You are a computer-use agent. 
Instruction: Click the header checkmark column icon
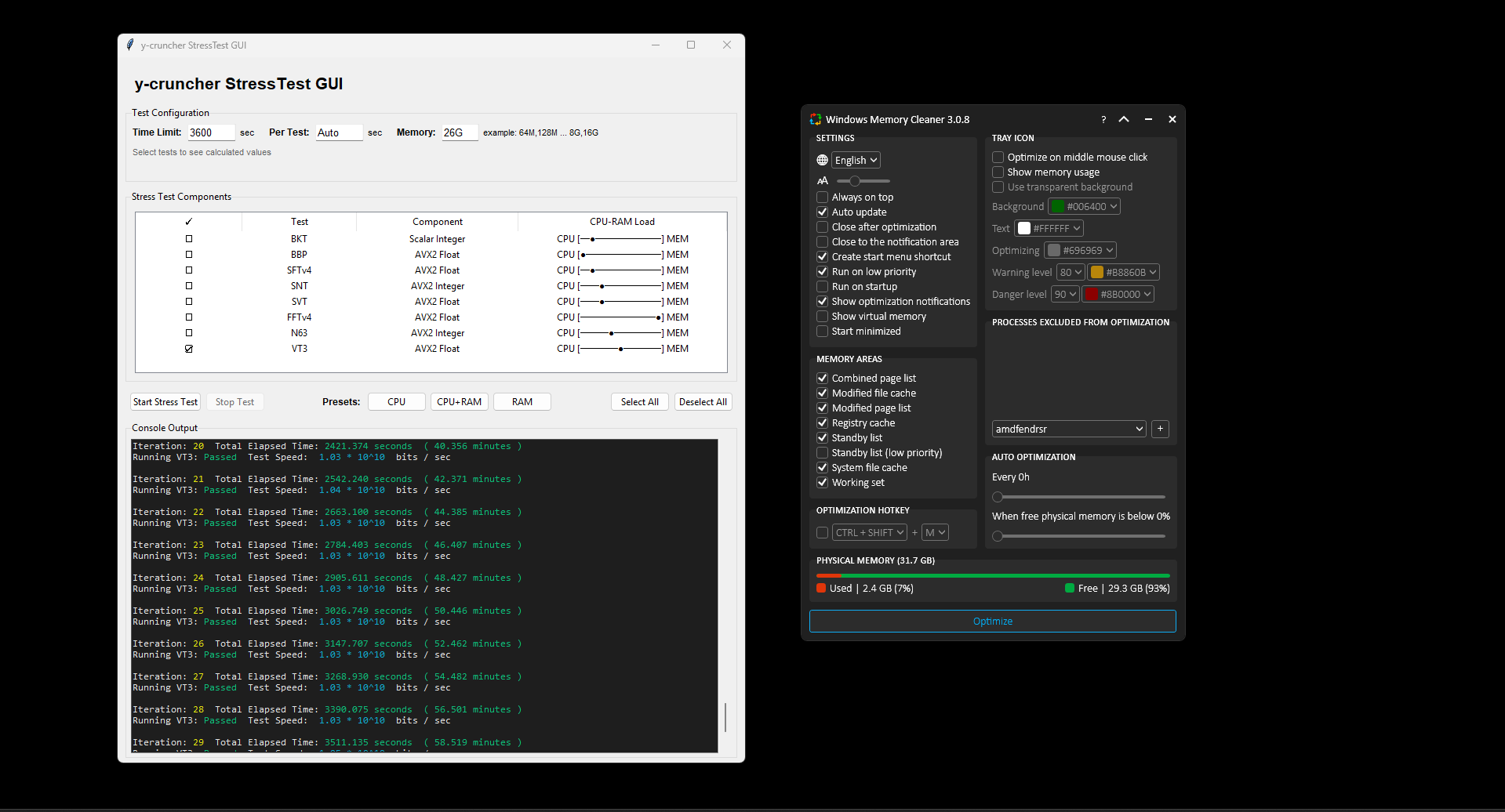click(x=188, y=222)
